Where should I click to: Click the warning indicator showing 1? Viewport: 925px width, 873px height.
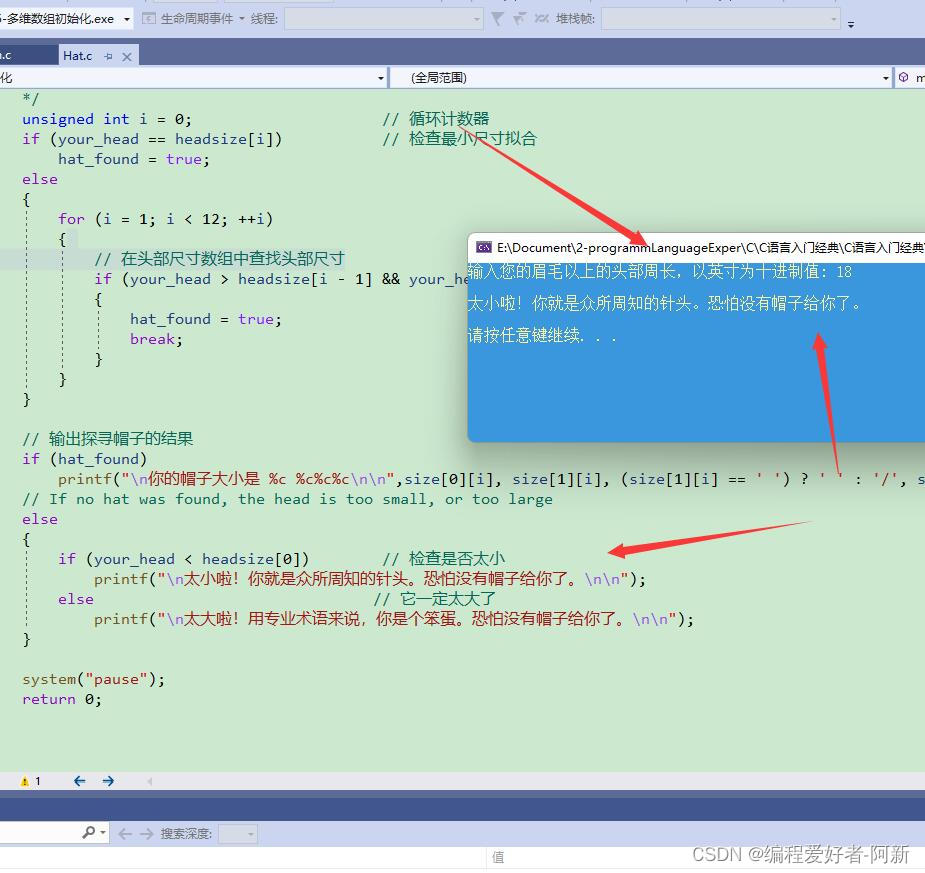[x=30, y=781]
